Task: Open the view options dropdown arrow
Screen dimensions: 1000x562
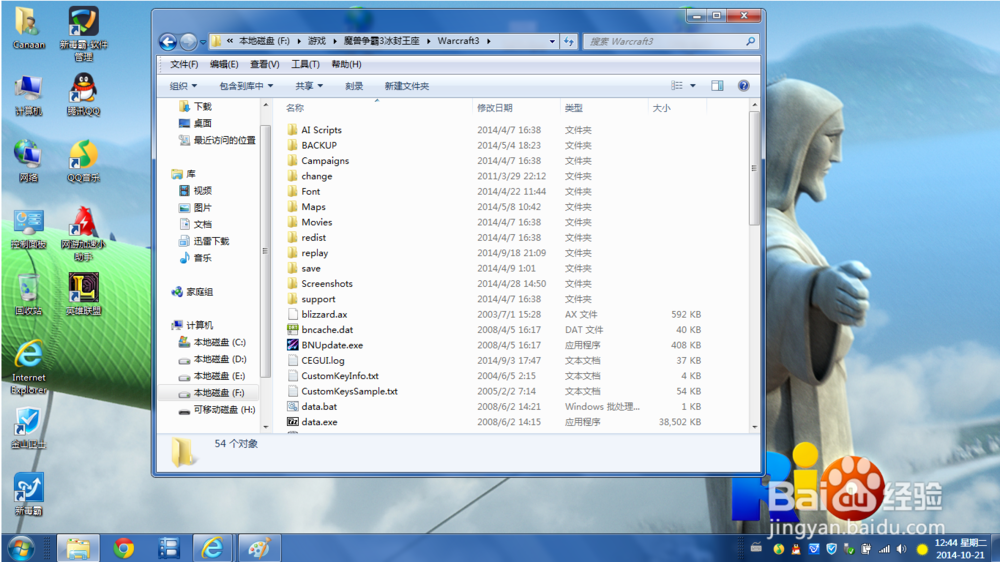Action: pyautogui.click(x=693, y=85)
